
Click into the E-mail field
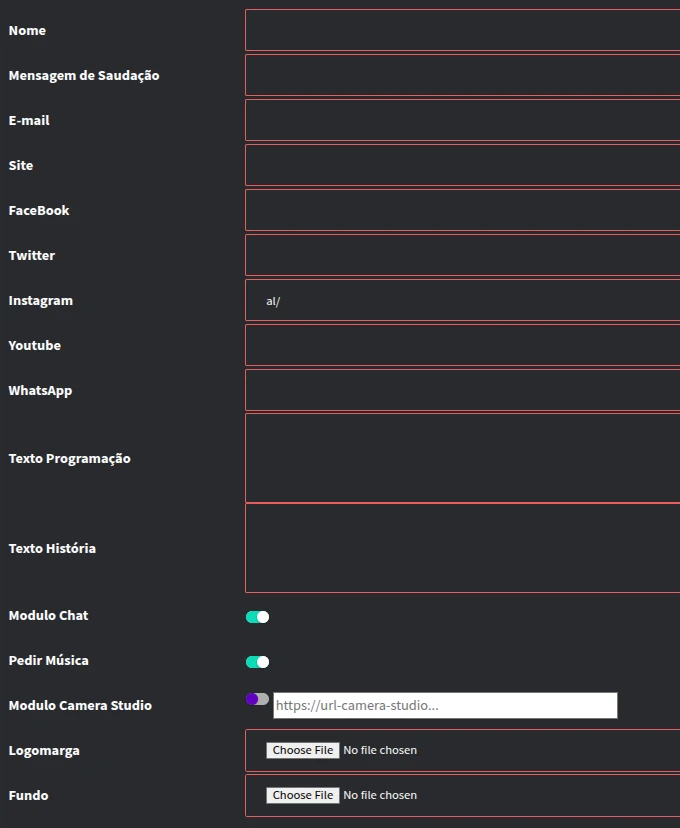pyautogui.click(x=462, y=120)
